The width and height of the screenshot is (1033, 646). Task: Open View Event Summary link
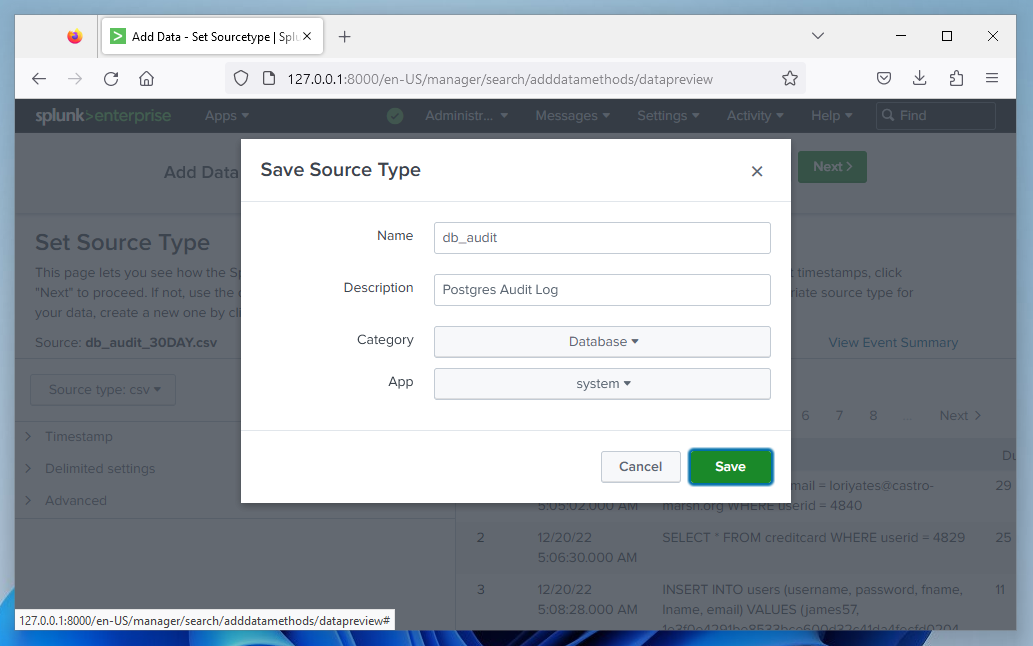pos(893,342)
